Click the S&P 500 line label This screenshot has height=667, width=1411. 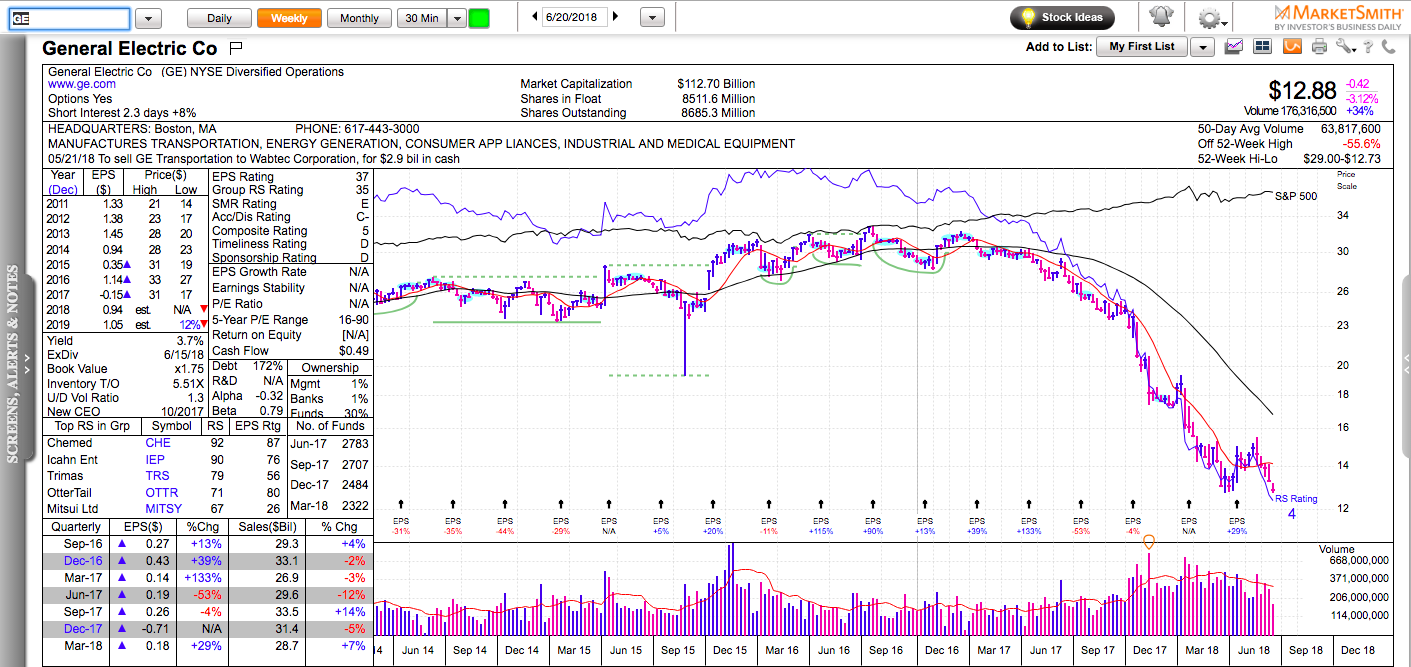(1296, 197)
